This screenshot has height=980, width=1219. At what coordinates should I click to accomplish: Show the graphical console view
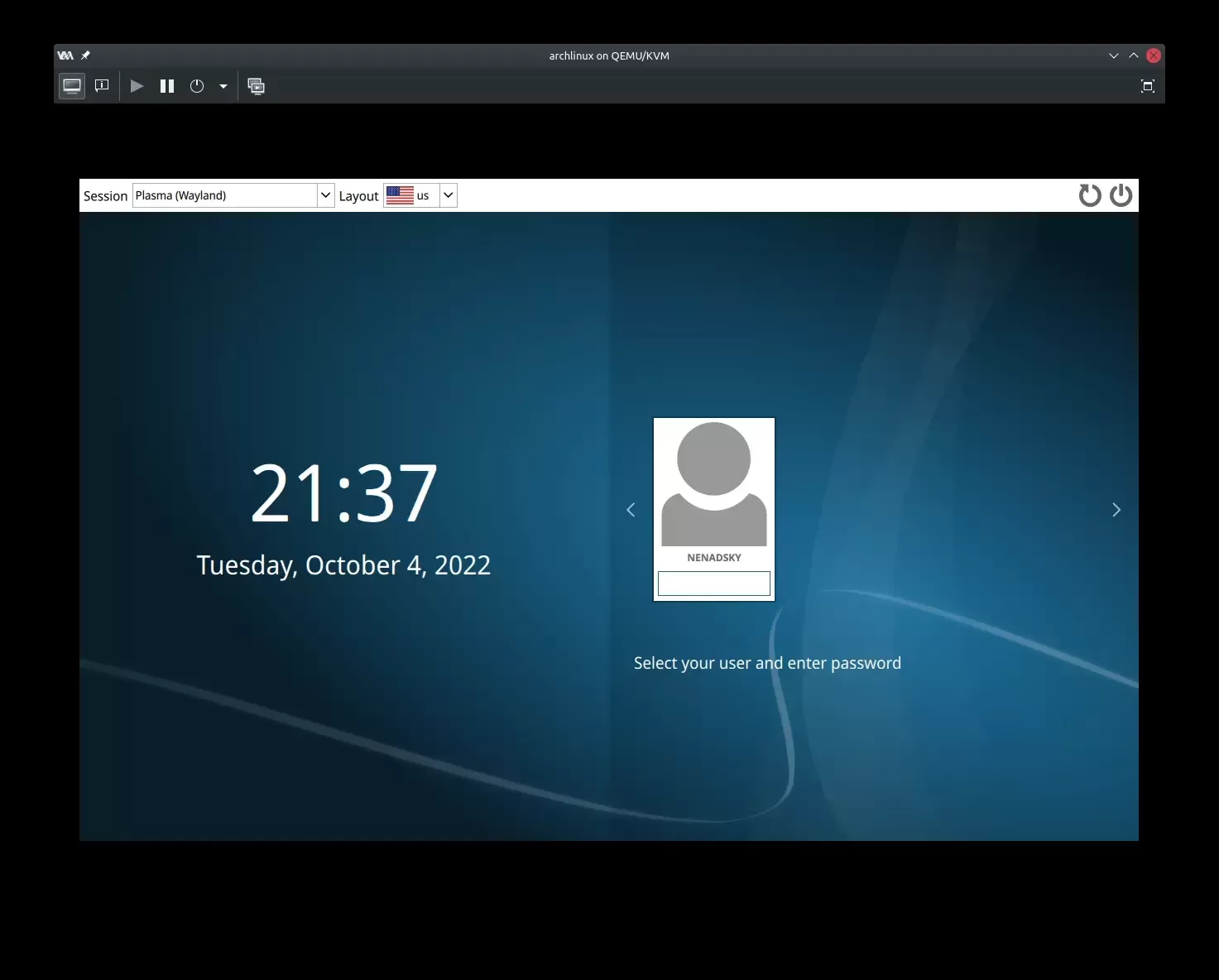(72, 86)
